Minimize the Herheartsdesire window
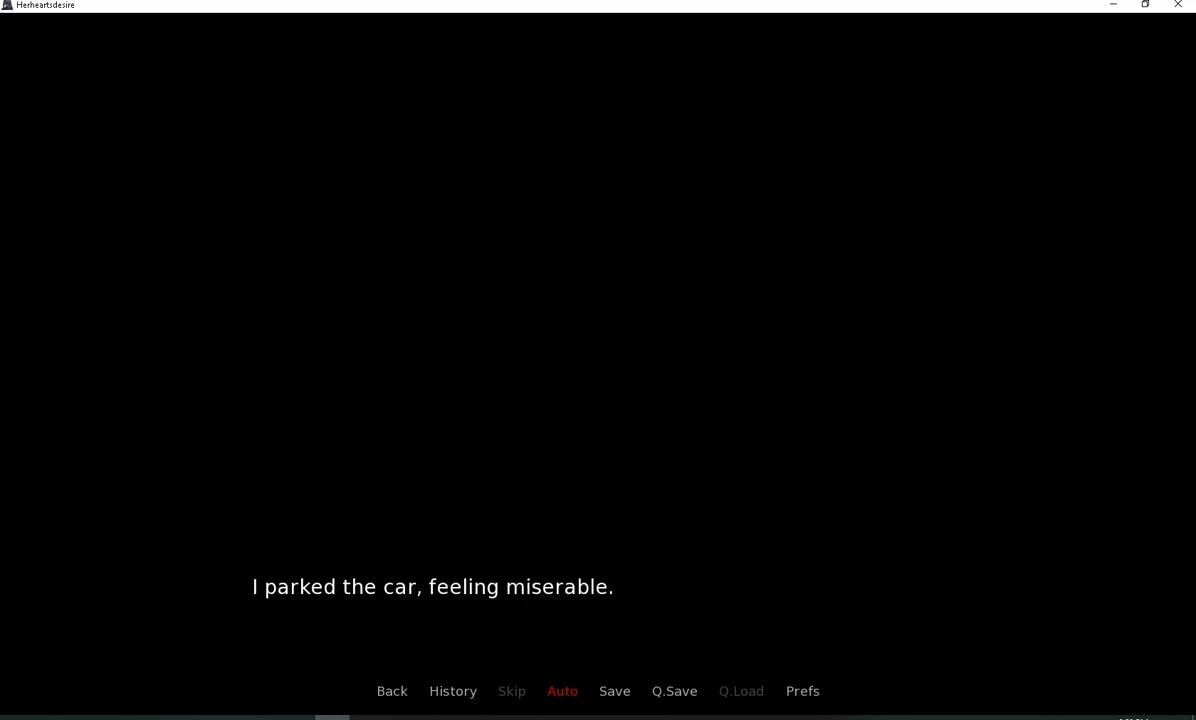Viewport: 1196px width, 720px height. tap(1113, 5)
